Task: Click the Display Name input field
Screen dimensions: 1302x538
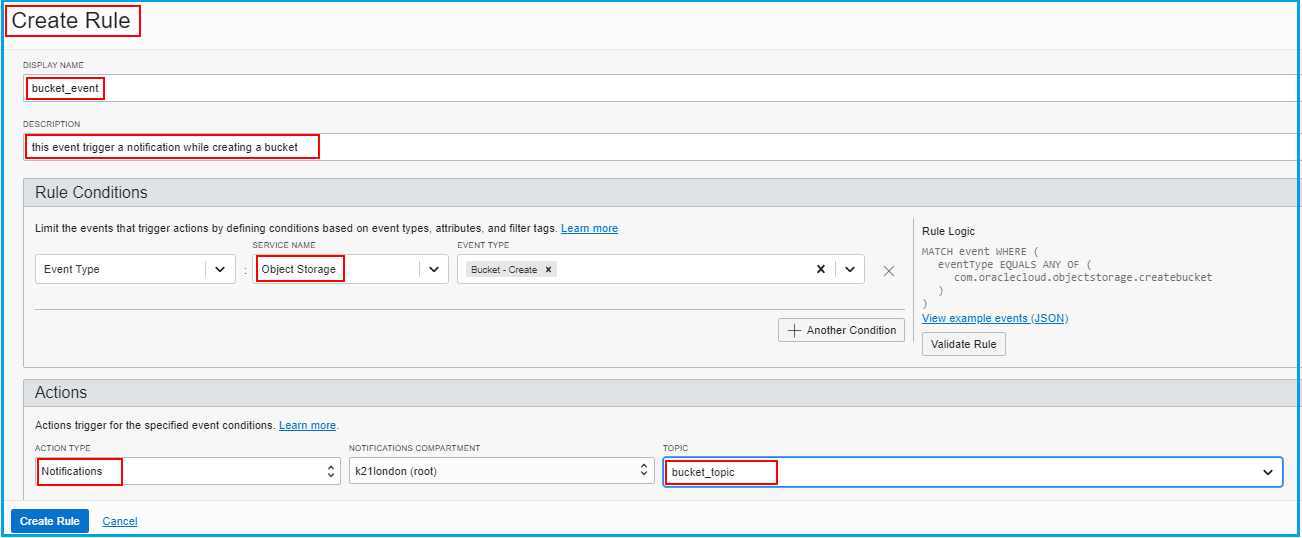Action: (x=660, y=88)
